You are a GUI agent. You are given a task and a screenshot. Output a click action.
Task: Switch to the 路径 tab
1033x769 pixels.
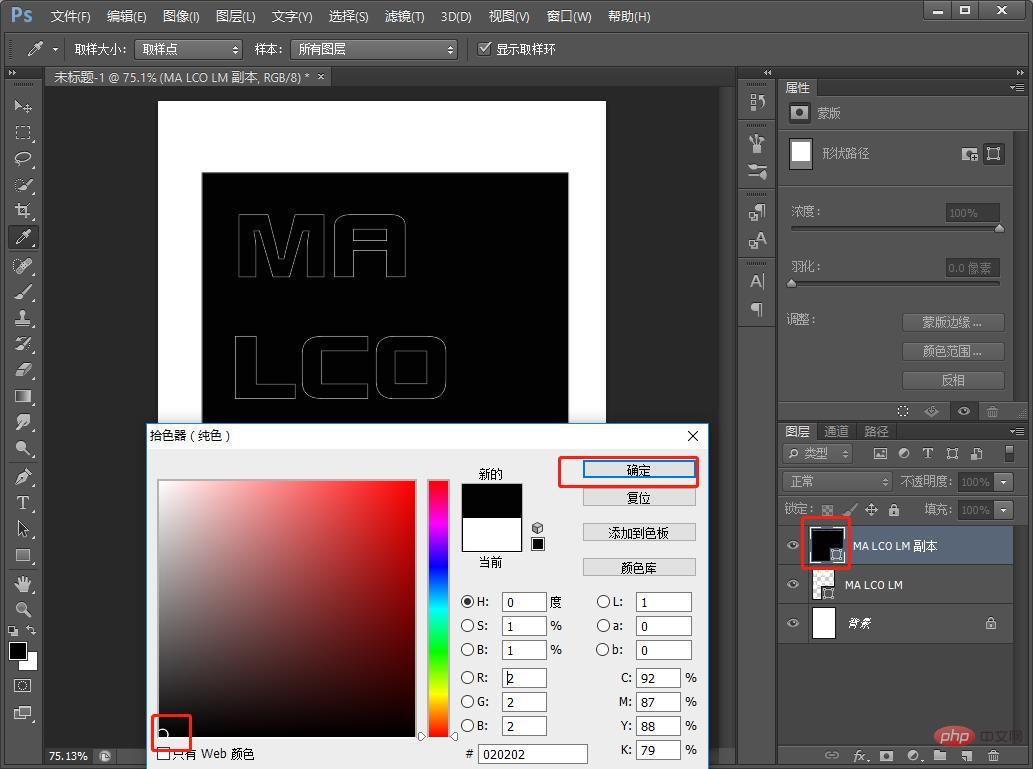coord(876,431)
